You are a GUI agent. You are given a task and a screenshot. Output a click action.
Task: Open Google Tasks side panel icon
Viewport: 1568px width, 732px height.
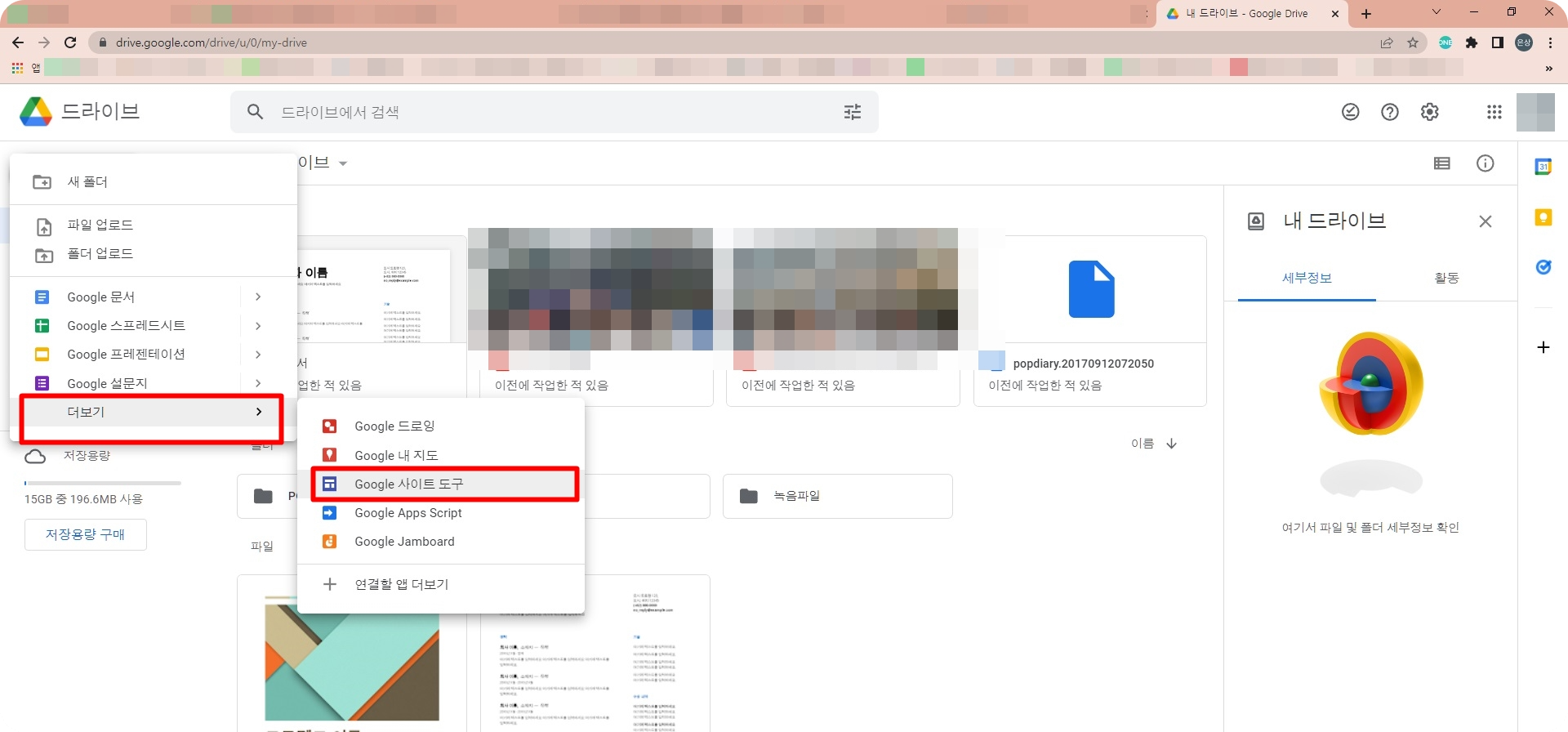1543,267
